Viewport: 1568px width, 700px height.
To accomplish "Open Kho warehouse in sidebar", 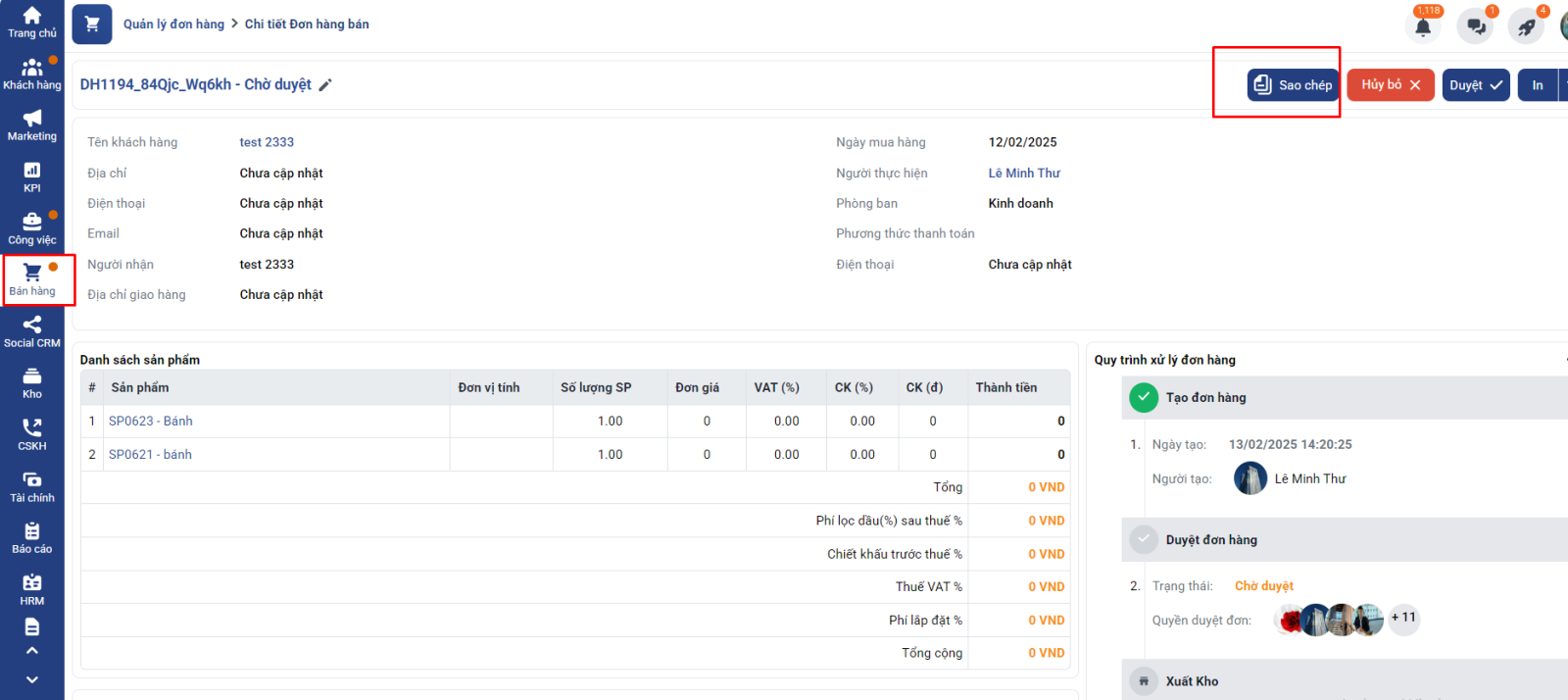I will (x=32, y=383).
